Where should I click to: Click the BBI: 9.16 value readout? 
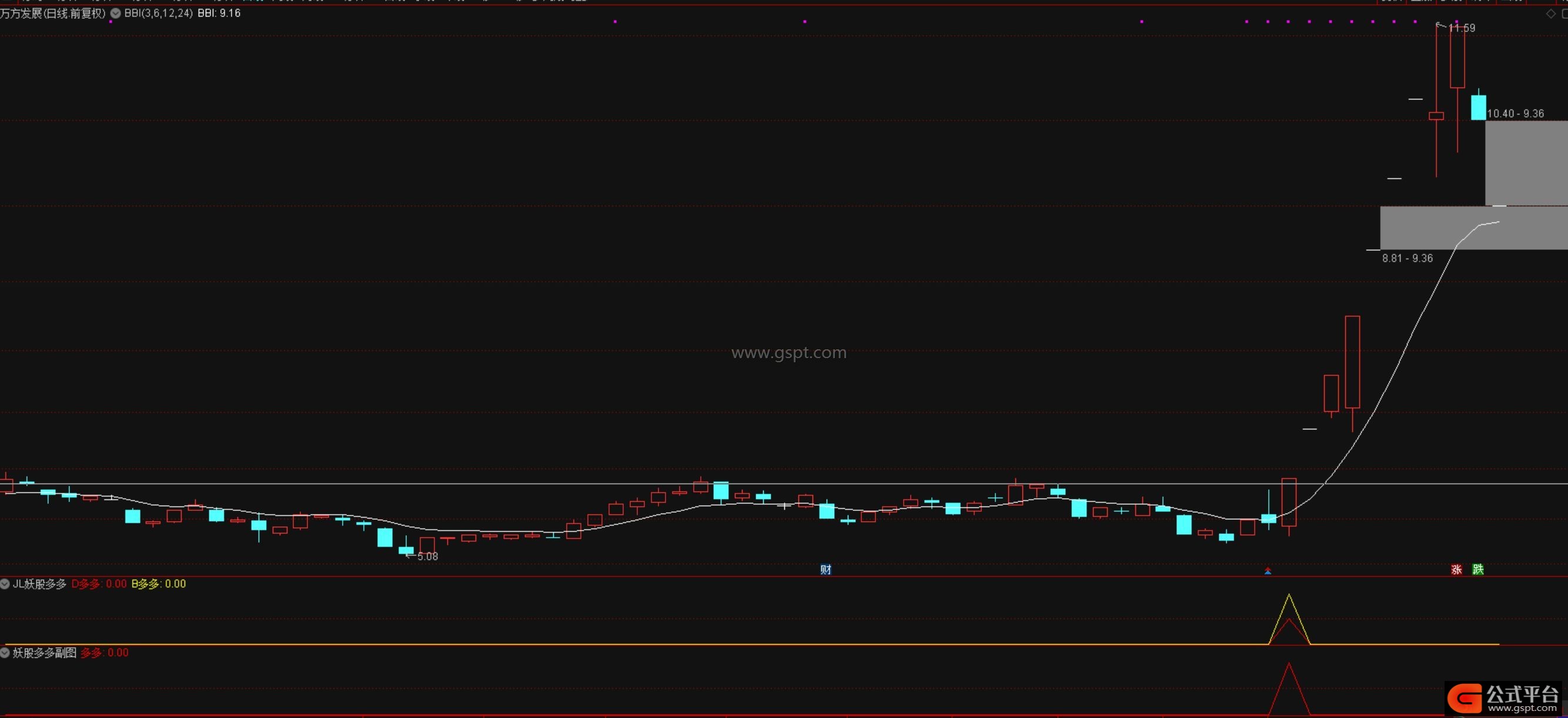[x=219, y=14]
